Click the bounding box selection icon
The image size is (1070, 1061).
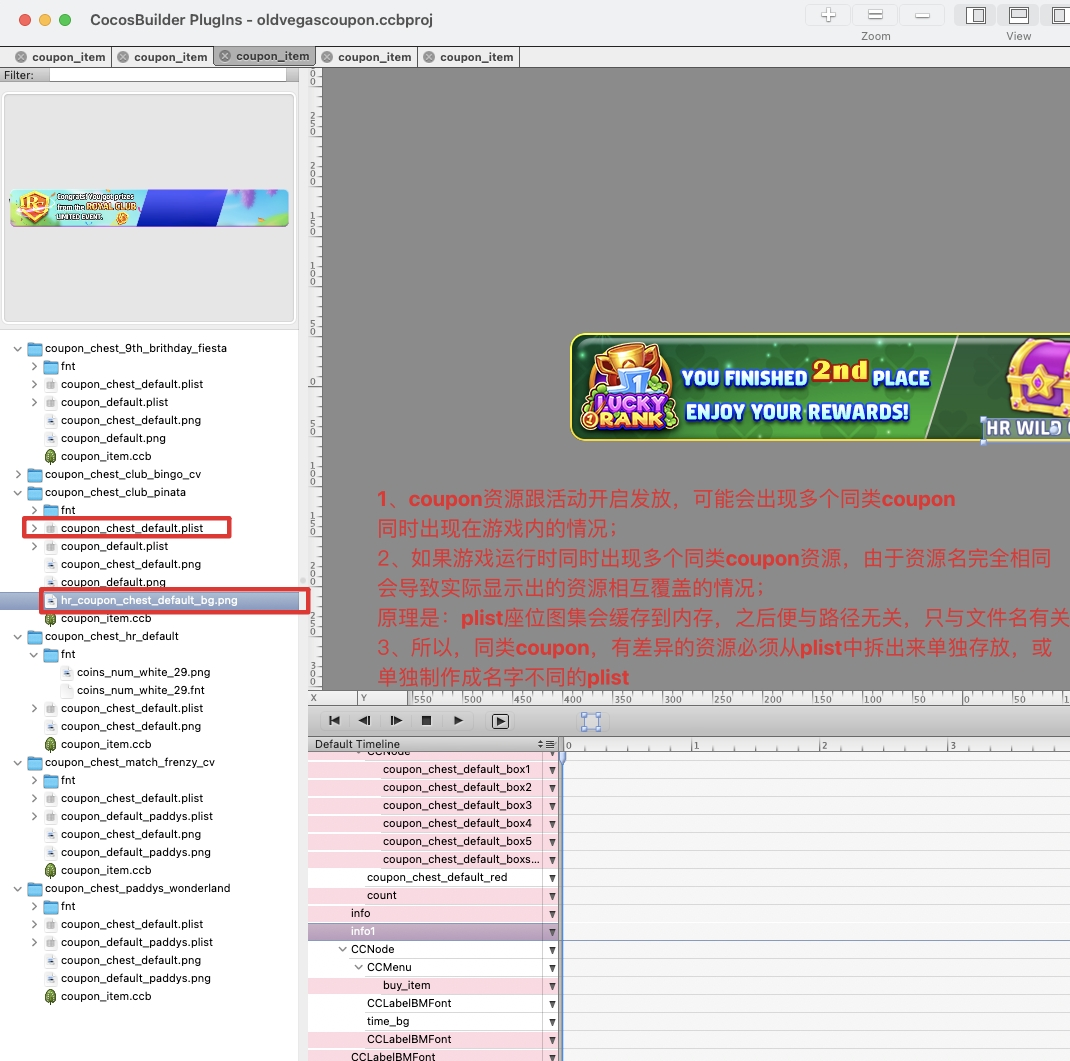click(591, 721)
